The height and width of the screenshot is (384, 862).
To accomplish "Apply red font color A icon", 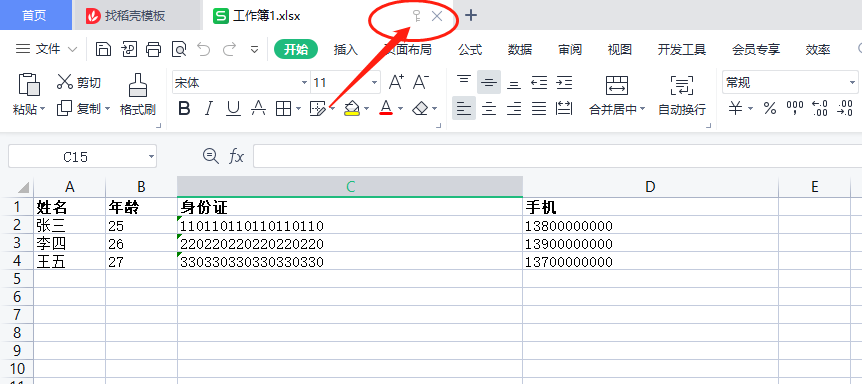I will pos(386,108).
